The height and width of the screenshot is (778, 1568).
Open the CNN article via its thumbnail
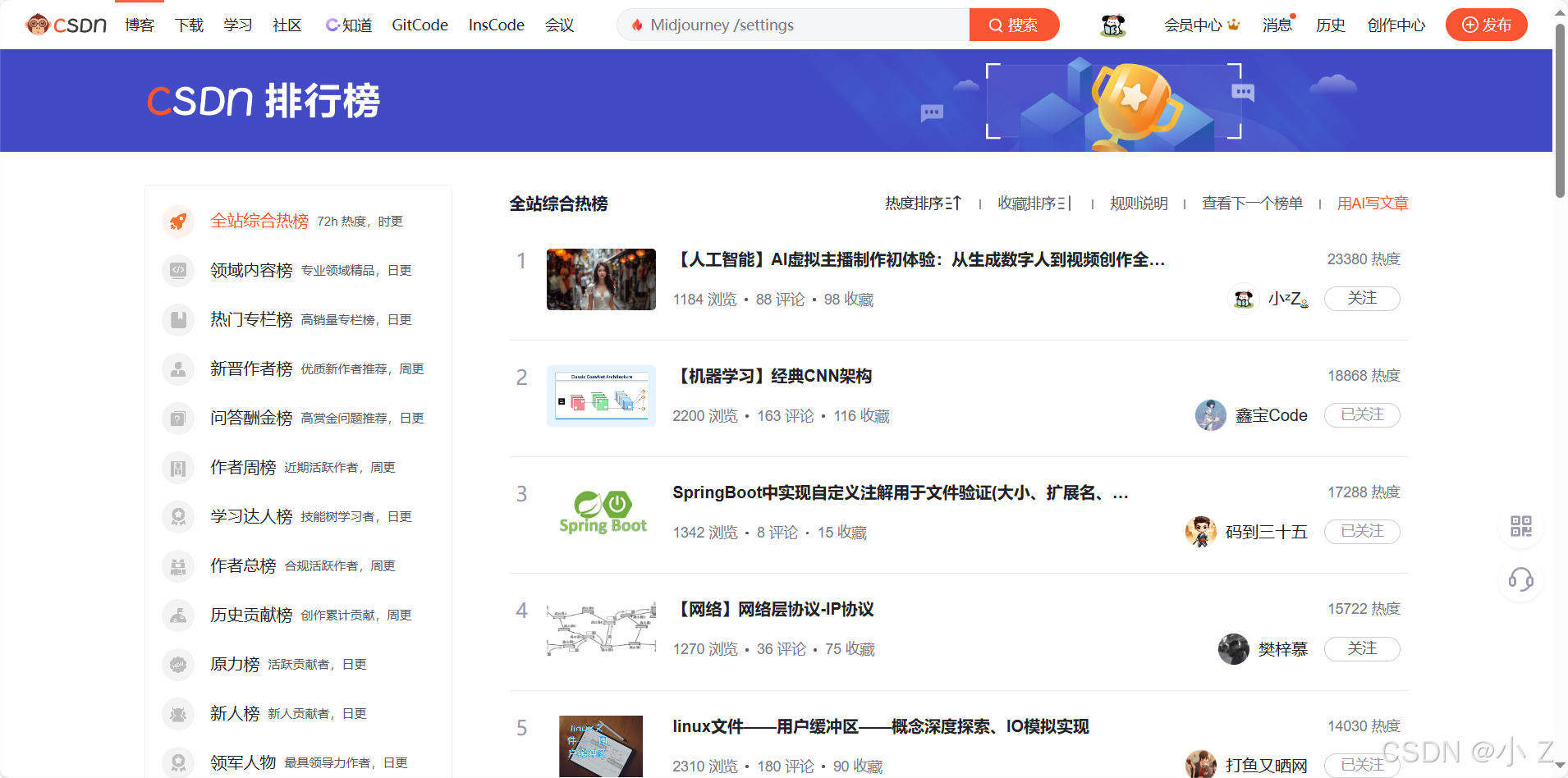[x=600, y=396]
